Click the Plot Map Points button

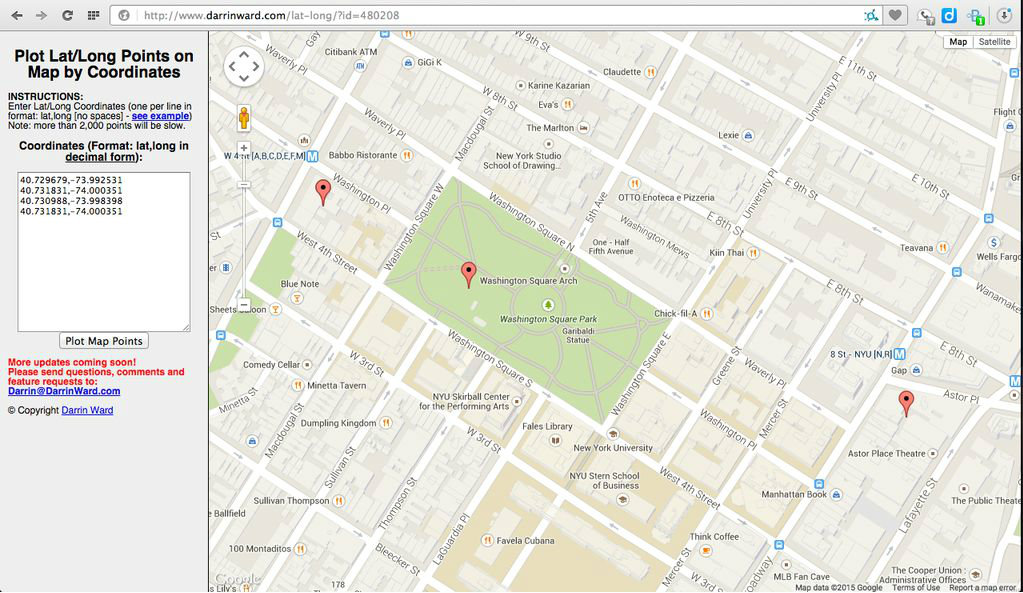tap(104, 341)
